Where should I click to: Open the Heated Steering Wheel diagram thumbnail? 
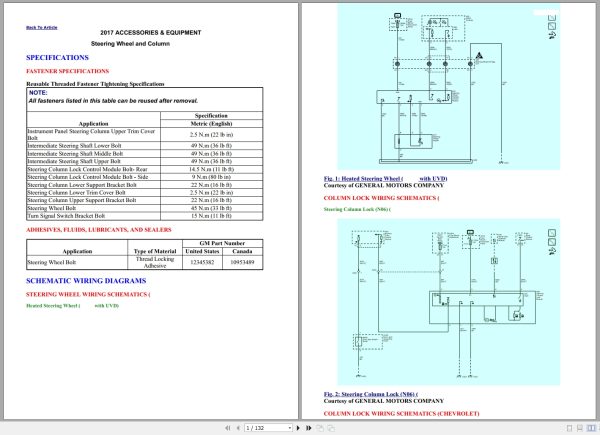tap(448, 87)
